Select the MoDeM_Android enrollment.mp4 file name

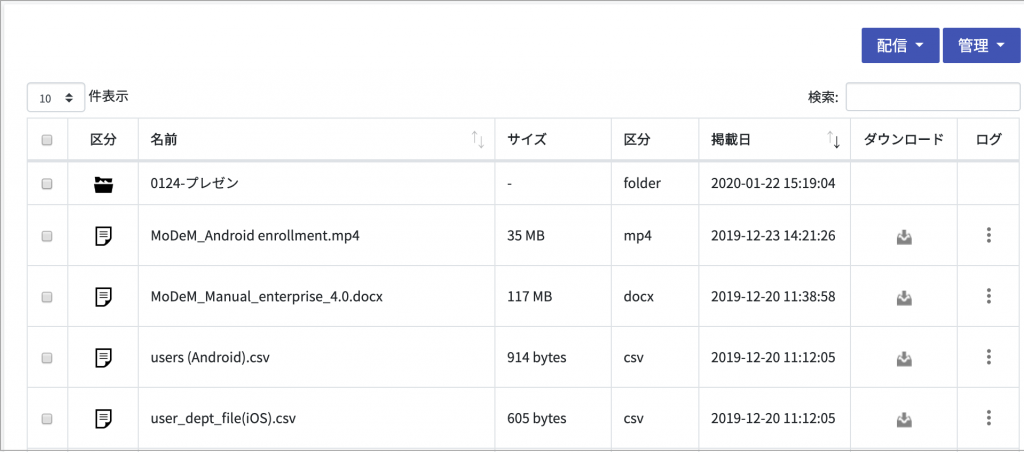tap(255, 236)
